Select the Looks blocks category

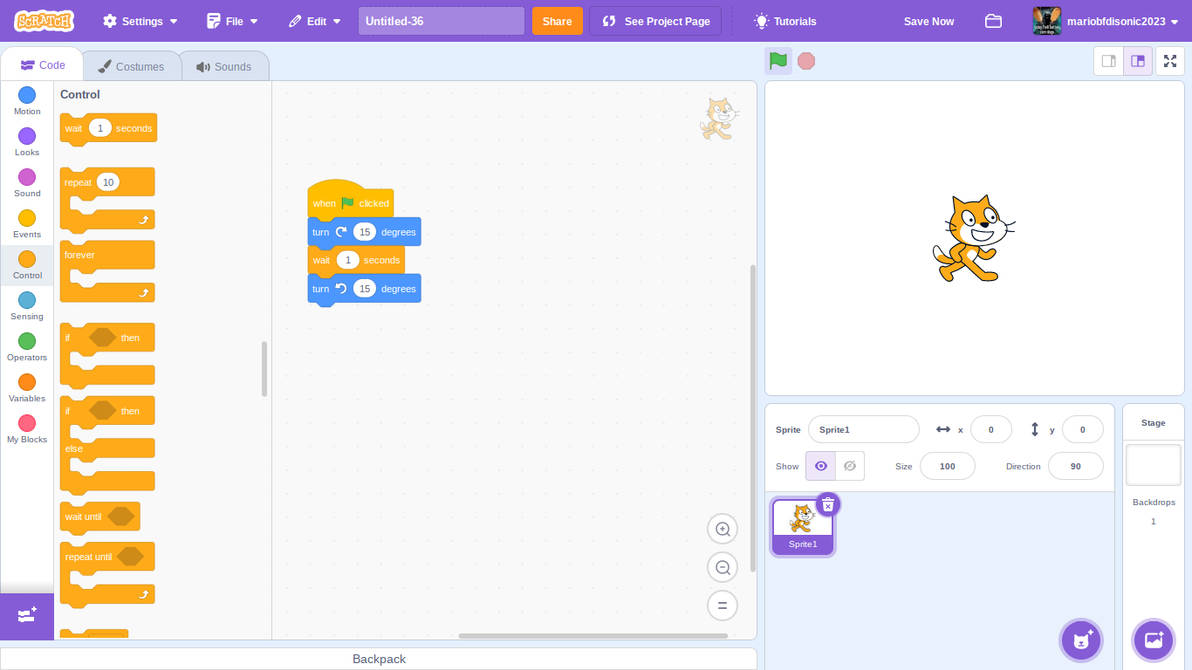[x=26, y=143]
